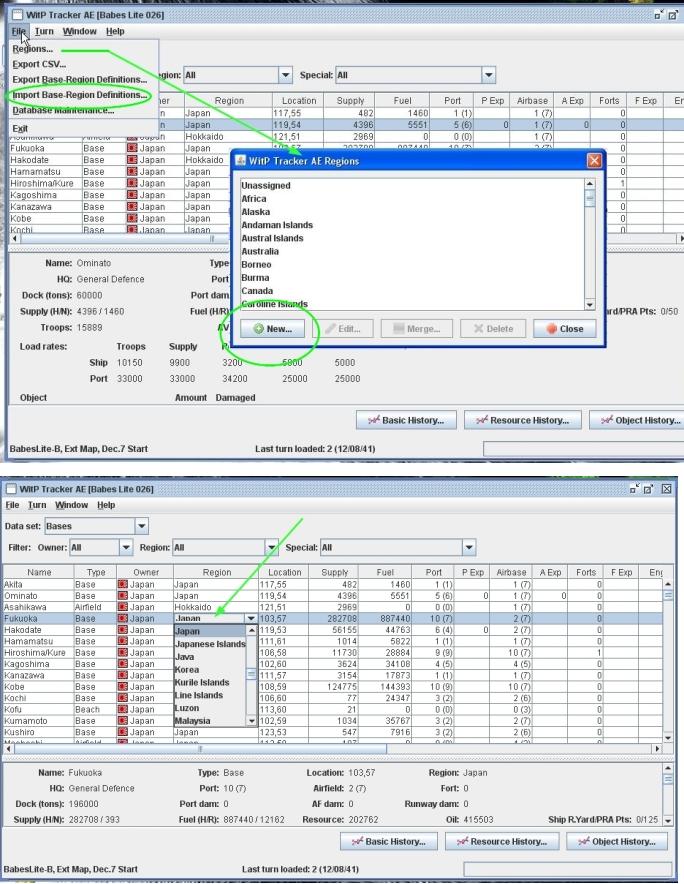Expand Data set Bases dropdown

click(x=142, y=526)
